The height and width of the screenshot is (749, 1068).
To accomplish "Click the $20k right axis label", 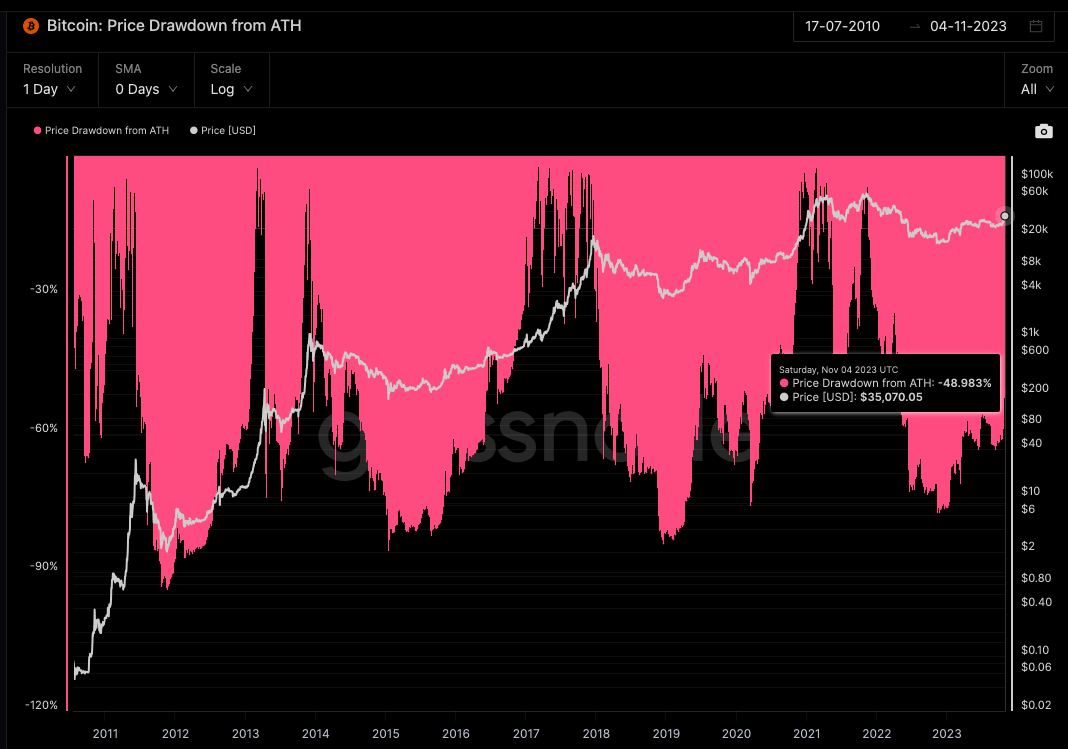I will [1034, 229].
